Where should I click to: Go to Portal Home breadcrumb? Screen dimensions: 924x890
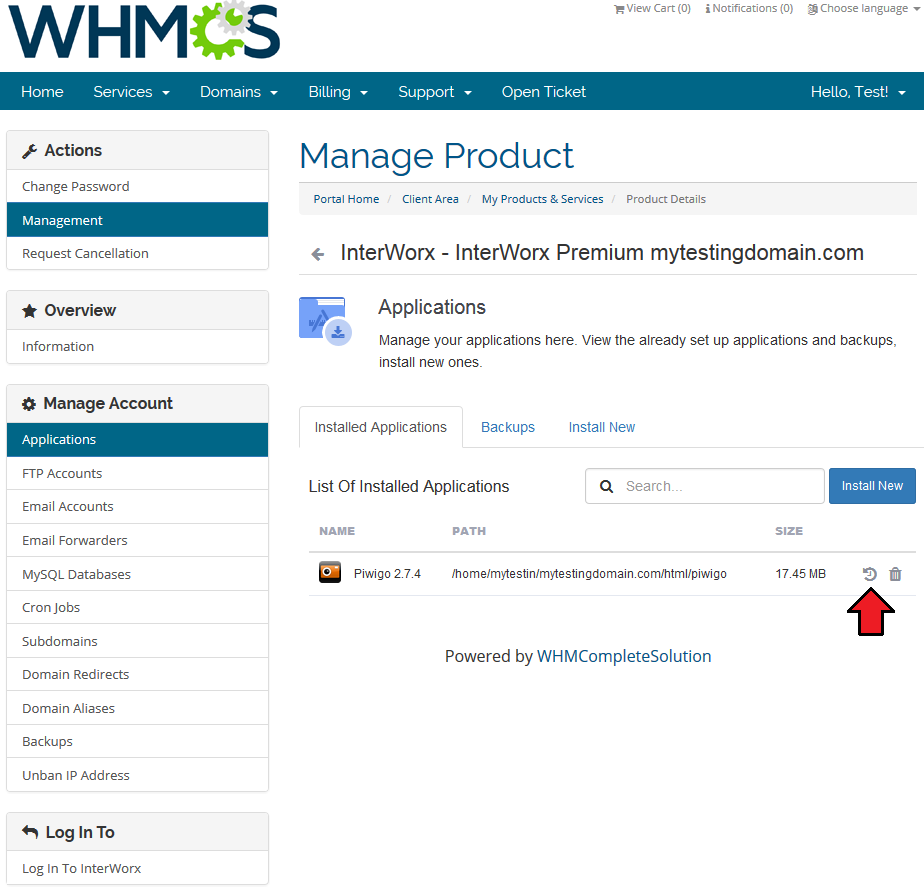(346, 199)
